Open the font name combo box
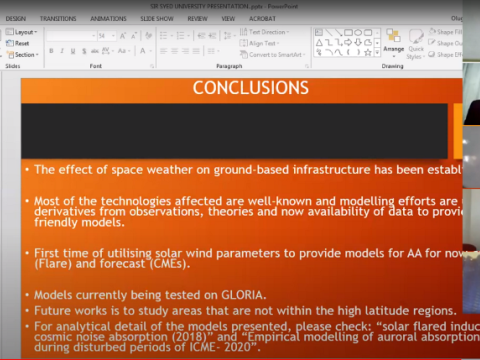The width and height of the screenshot is (480, 360). click(x=71, y=36)
